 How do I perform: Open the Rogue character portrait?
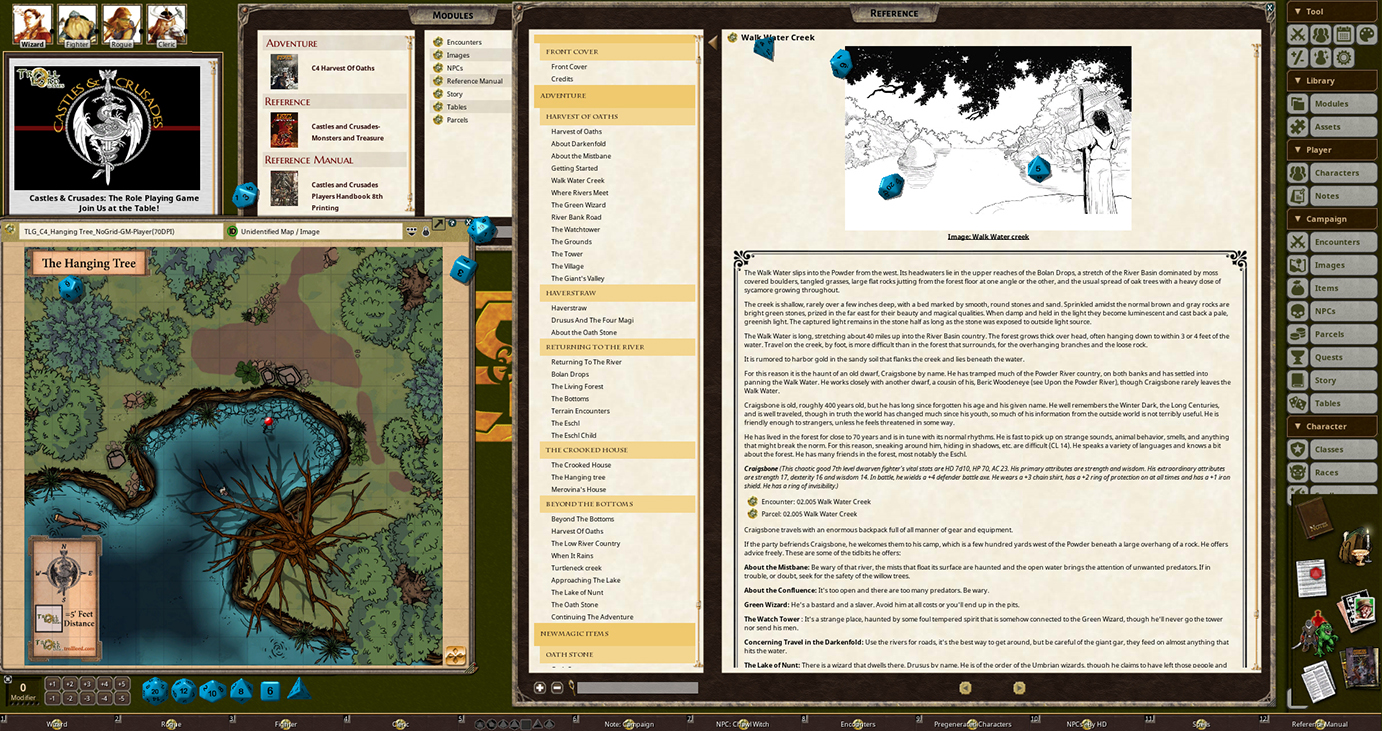(122, 25)
